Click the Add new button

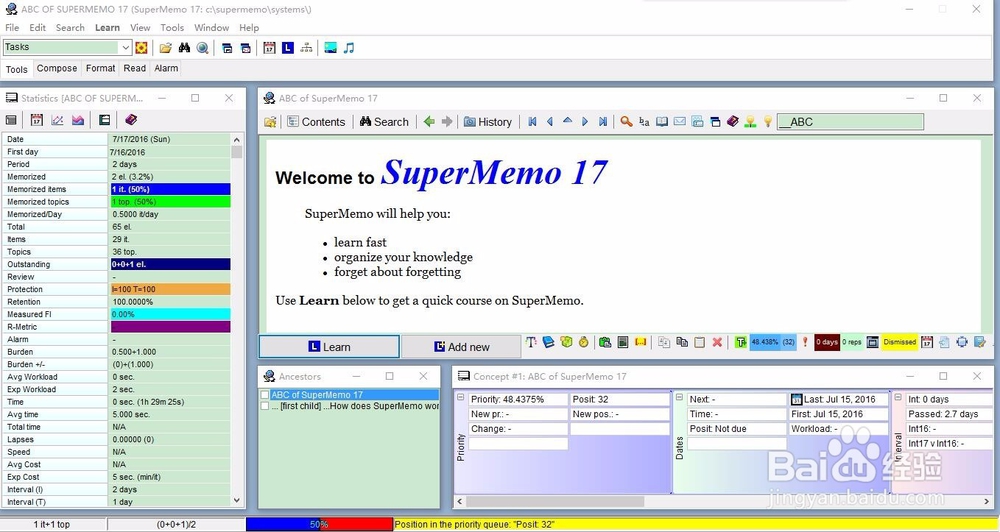462,347
